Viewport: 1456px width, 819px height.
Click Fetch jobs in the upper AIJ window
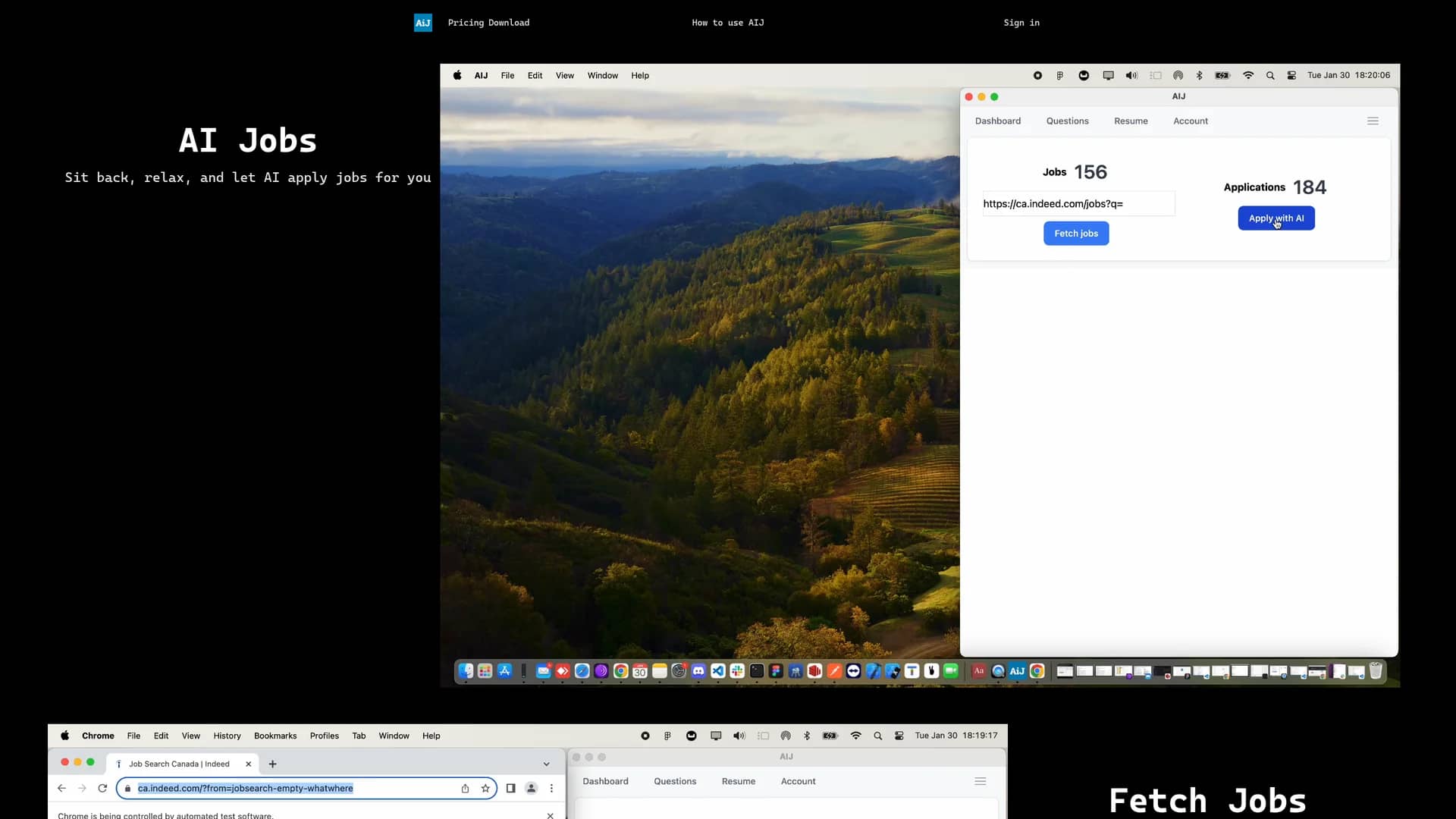click(1076, 234)
